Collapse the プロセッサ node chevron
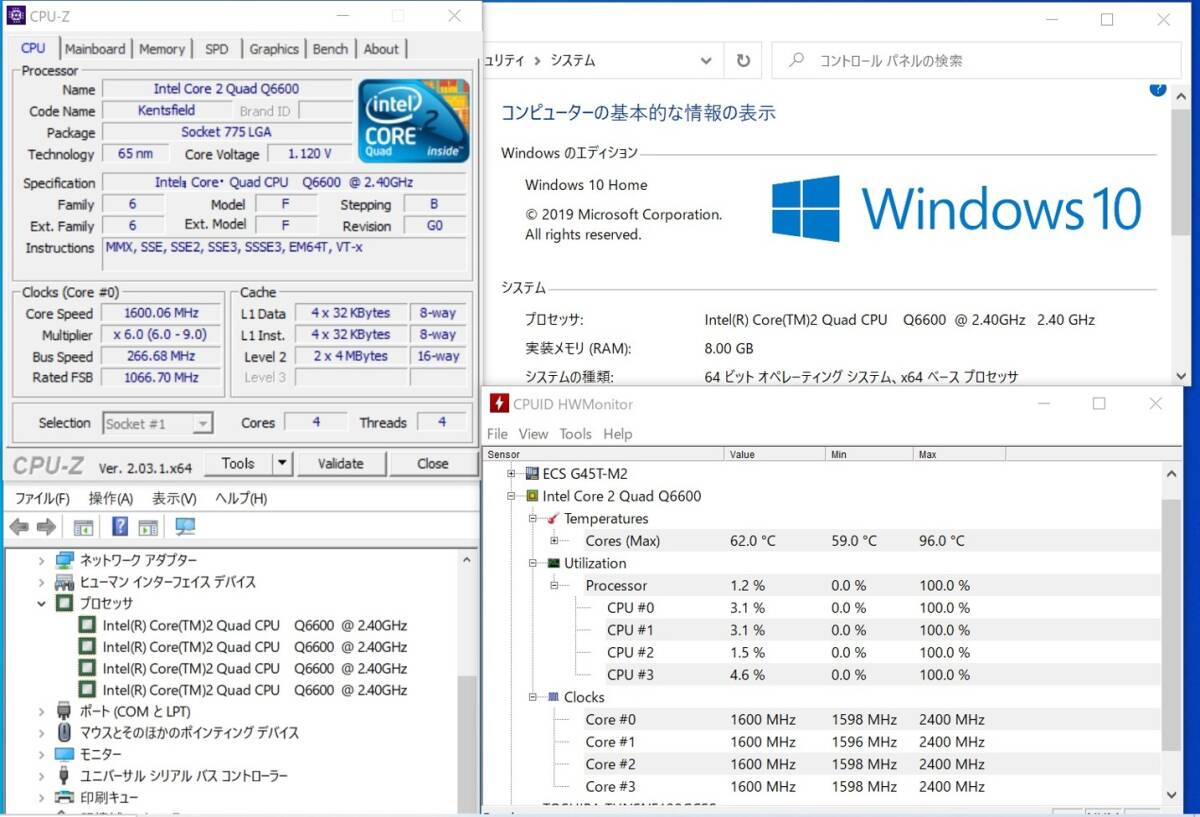The image size is (1200, 817). pyautogui.click(x=41, y=603)
